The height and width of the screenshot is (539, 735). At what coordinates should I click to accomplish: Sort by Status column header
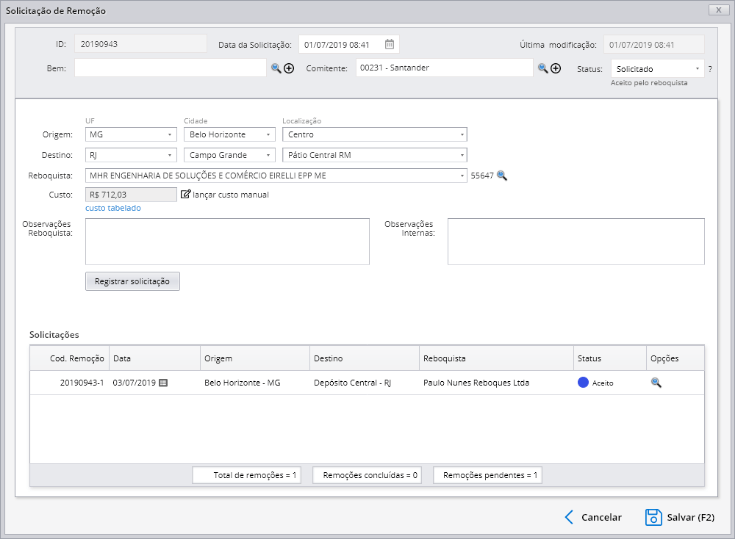point(610,359)
